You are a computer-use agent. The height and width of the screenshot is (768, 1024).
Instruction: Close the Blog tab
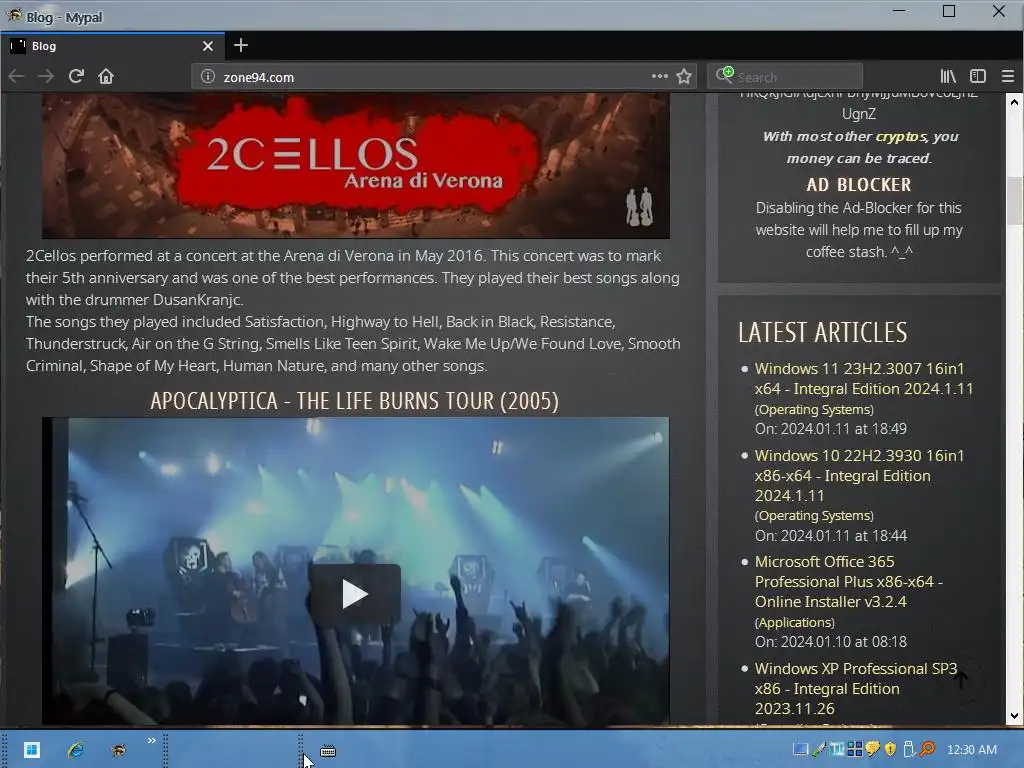(x=208, y=46)
